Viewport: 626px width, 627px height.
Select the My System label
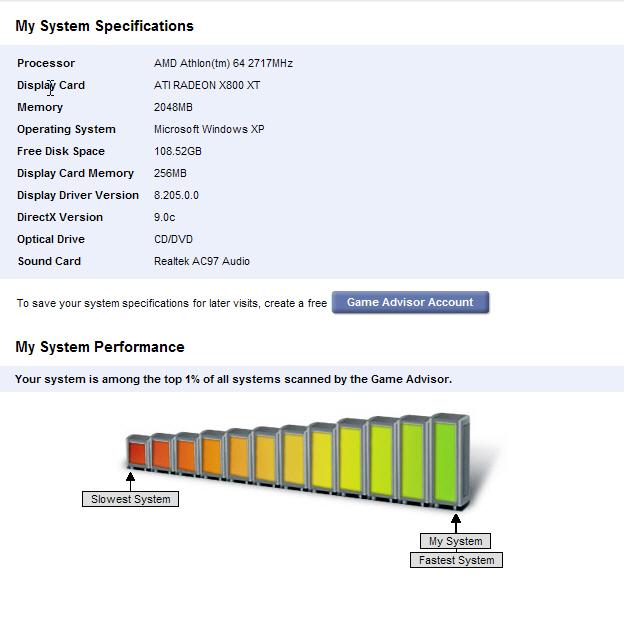coord(455,541)
